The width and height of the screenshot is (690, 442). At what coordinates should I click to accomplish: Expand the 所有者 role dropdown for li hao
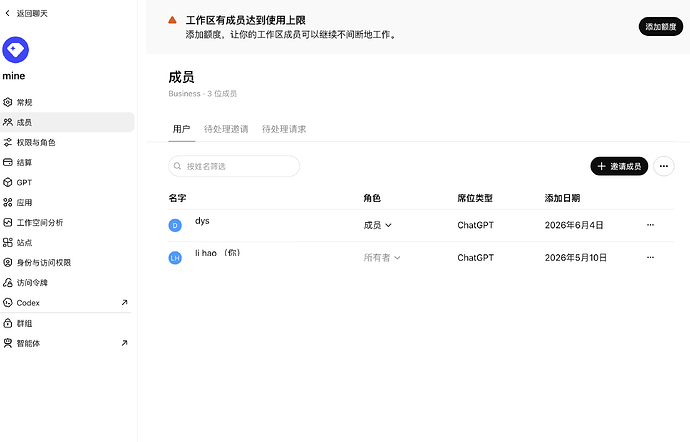coord(382,258)
